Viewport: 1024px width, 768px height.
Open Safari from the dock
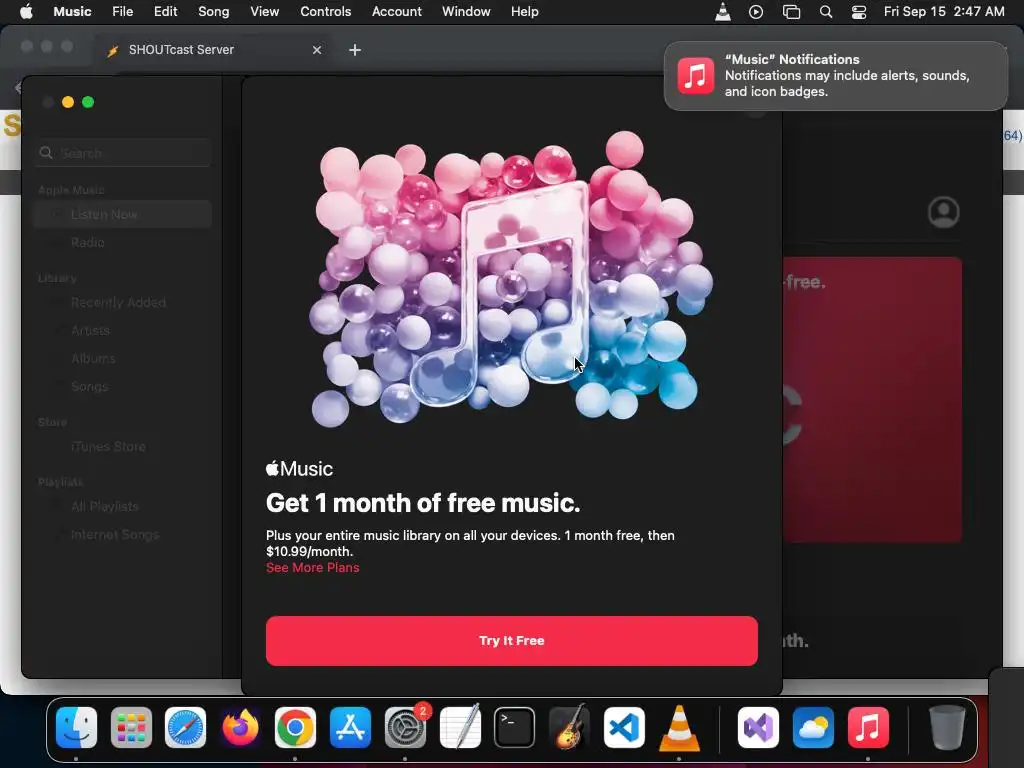tap(185, 727)
